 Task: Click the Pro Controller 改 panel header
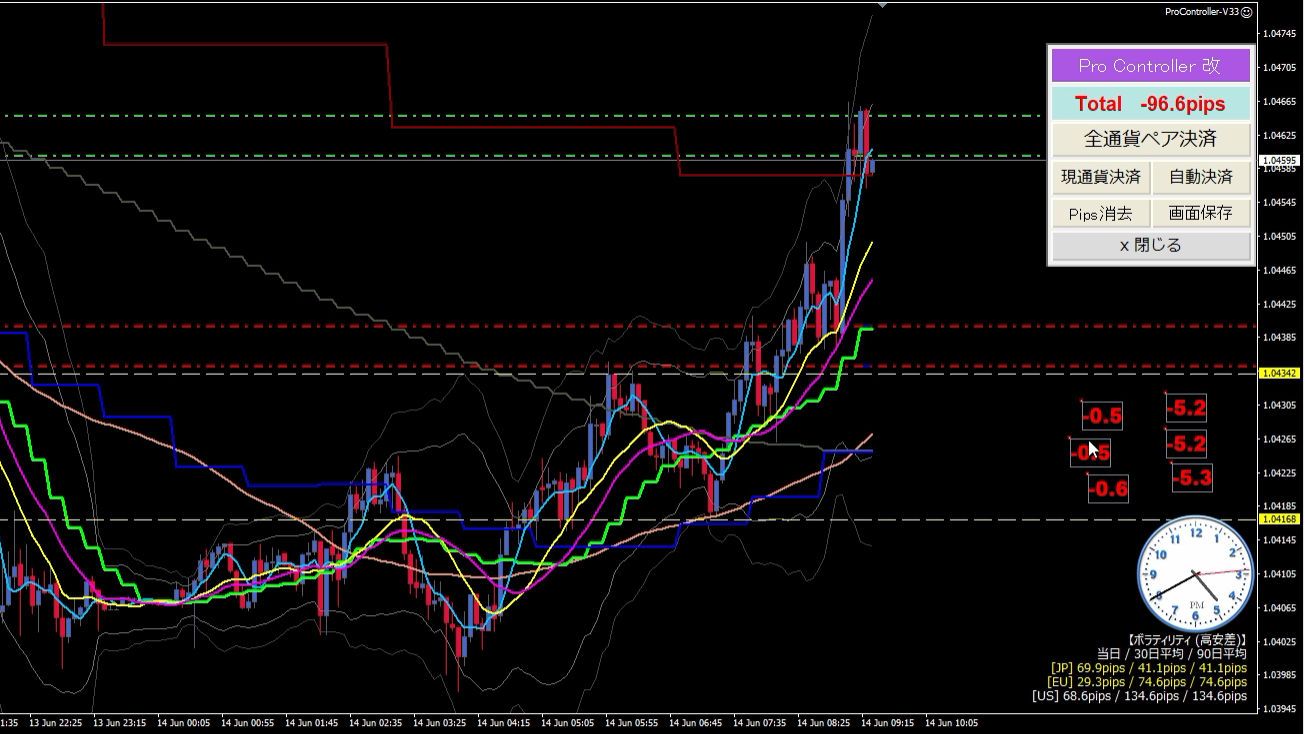click(1150, 66)
